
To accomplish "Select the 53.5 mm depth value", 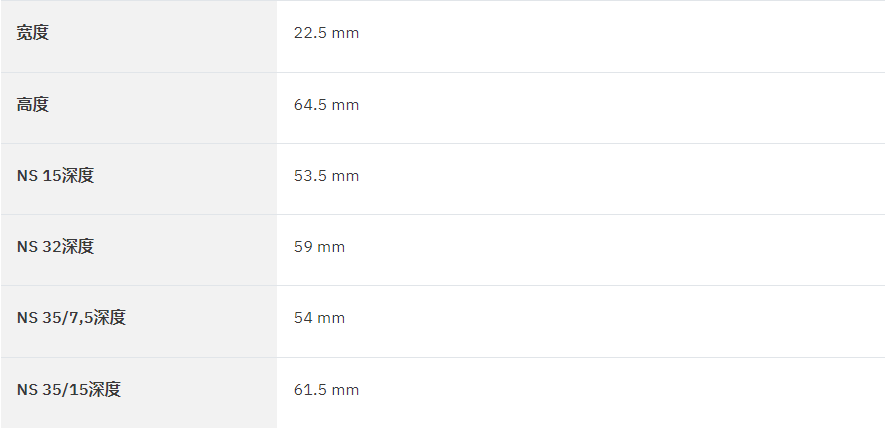I will (x=326, y=176).
